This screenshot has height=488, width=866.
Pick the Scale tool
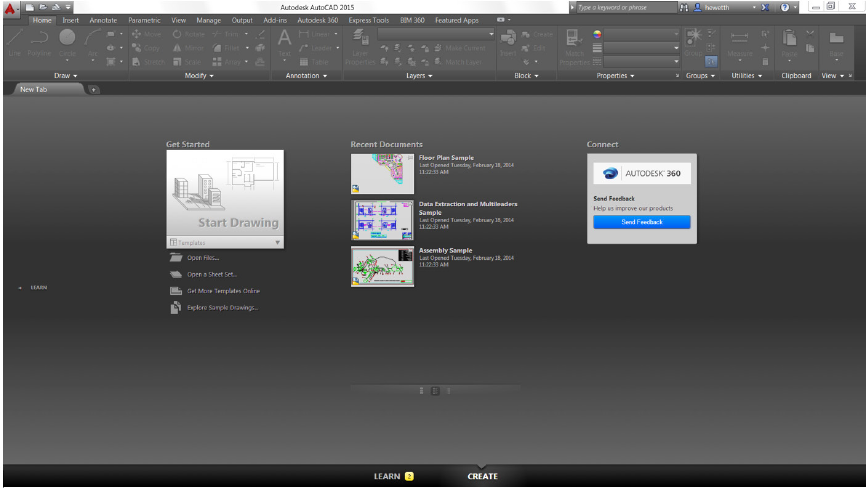click(187, 62)
